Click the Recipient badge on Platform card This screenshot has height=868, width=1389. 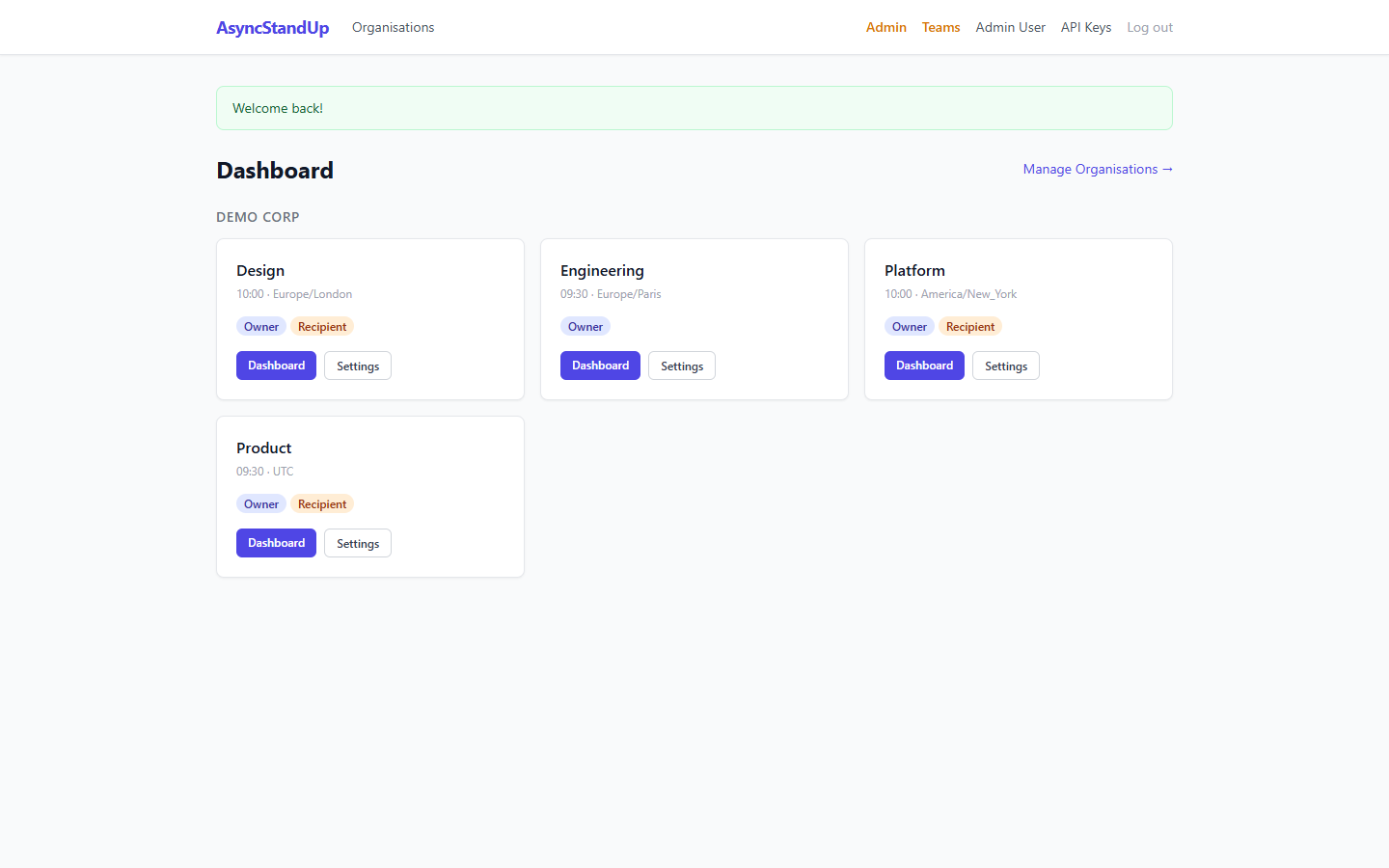point(970,327)
